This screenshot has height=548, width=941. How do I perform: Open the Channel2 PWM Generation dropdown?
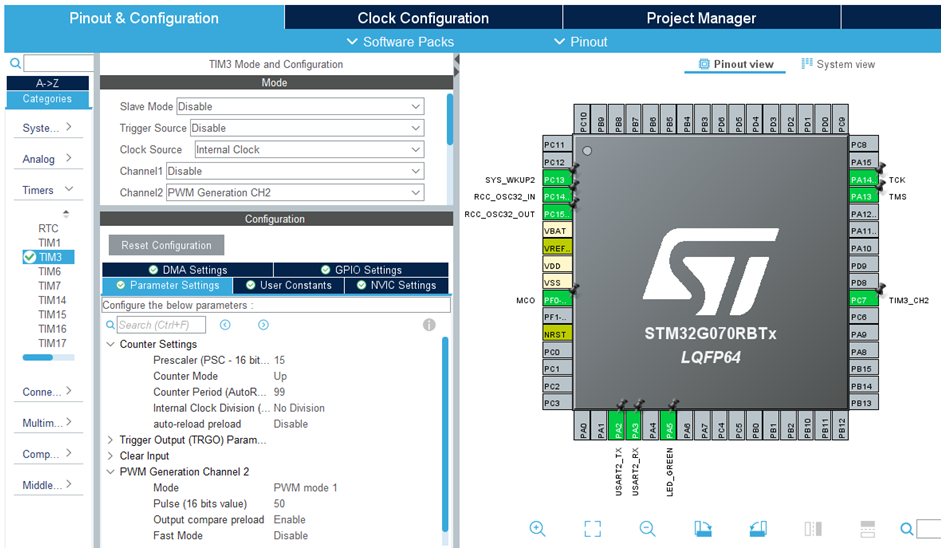pos(295,193)
